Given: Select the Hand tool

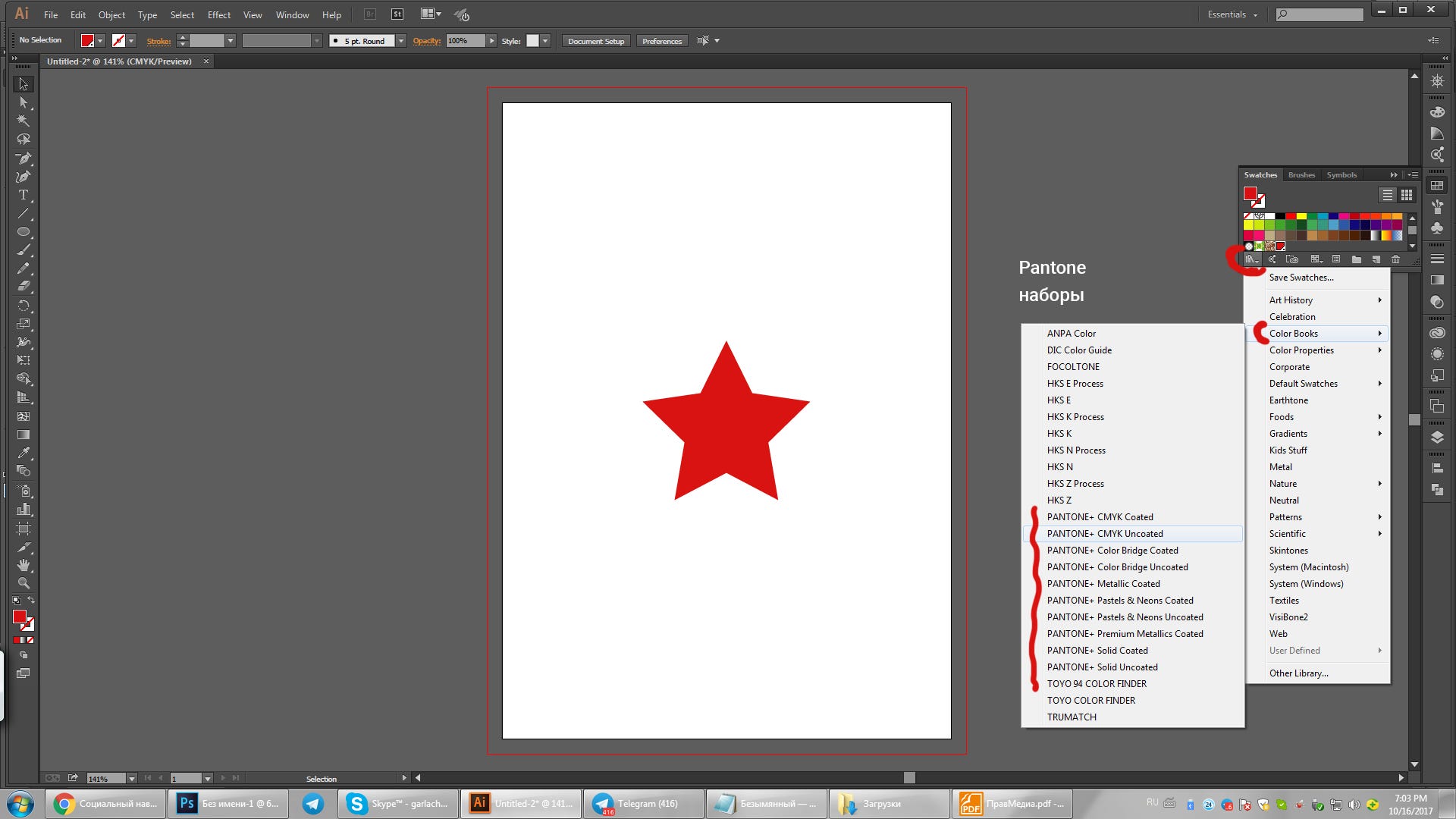Looking at the screenshot, I should 24,565.
